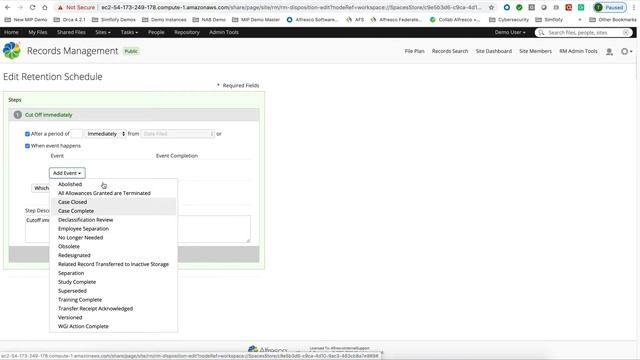Click the Step Description text area
Image resolution: width=640 pixels, height=360 pixels.
click(x=138, y=229)
